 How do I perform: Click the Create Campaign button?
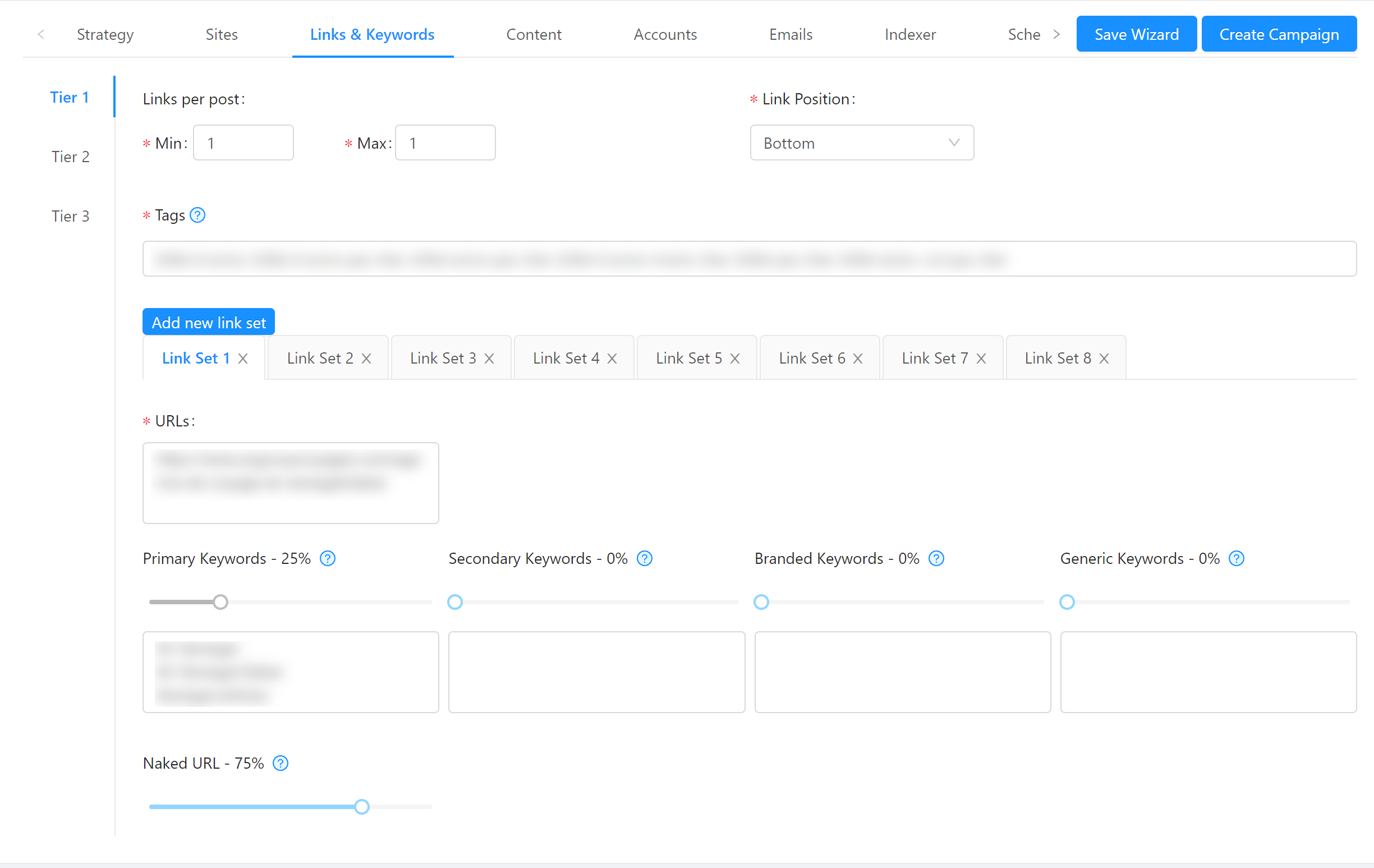[1279, 34]
